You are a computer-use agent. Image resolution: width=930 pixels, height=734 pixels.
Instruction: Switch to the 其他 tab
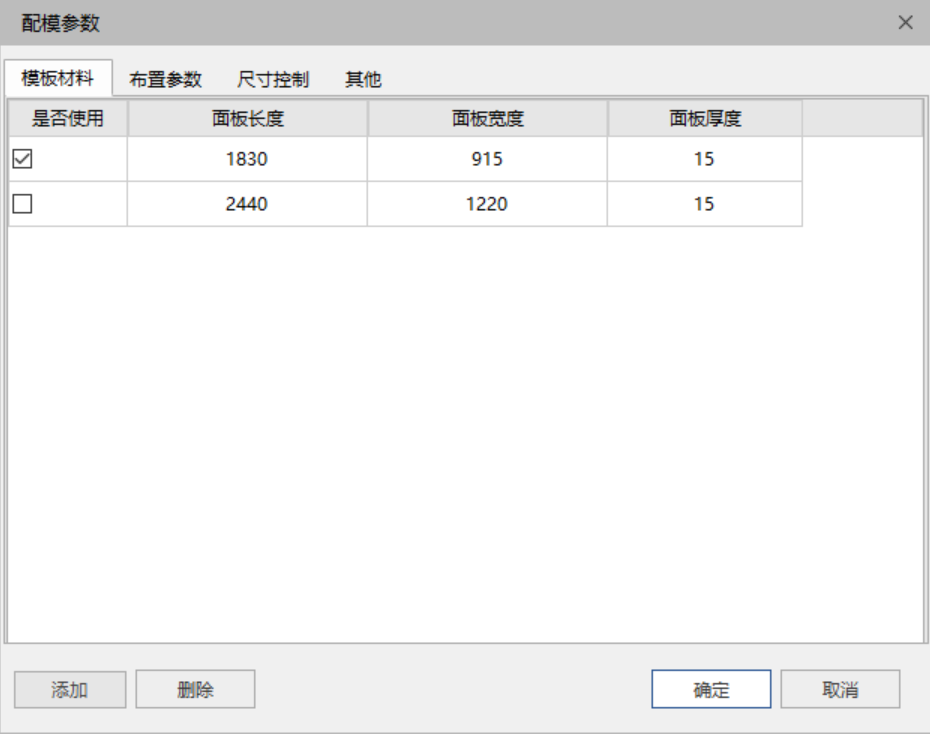(363, 79)
